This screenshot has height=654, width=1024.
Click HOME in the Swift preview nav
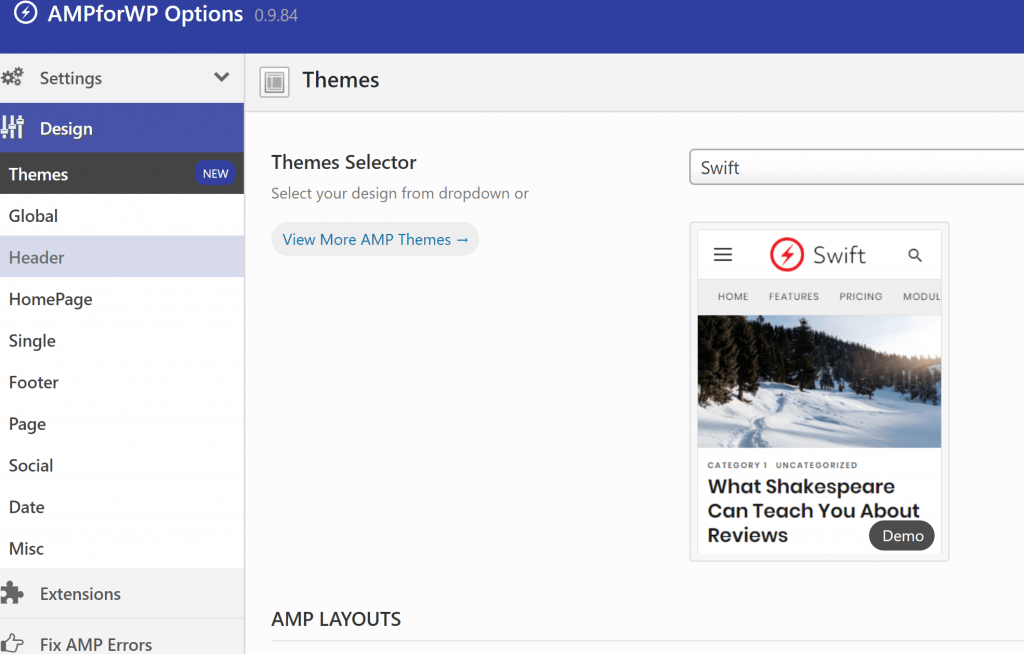tap(733, 297)
